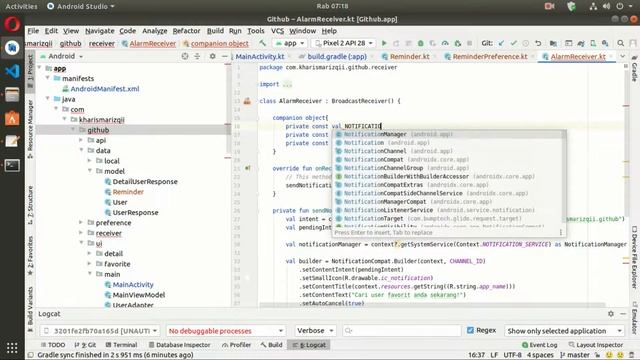Screen dimensions: 640x360
Task: Open the Files app in the dock
Action: click(x=12, y=95)
